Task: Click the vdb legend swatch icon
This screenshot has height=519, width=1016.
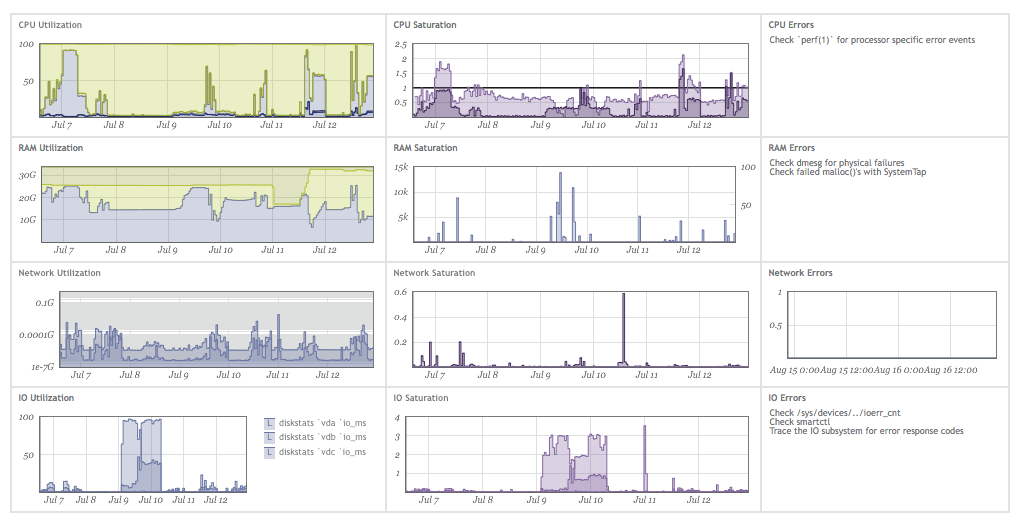Action: click(269, 437)
